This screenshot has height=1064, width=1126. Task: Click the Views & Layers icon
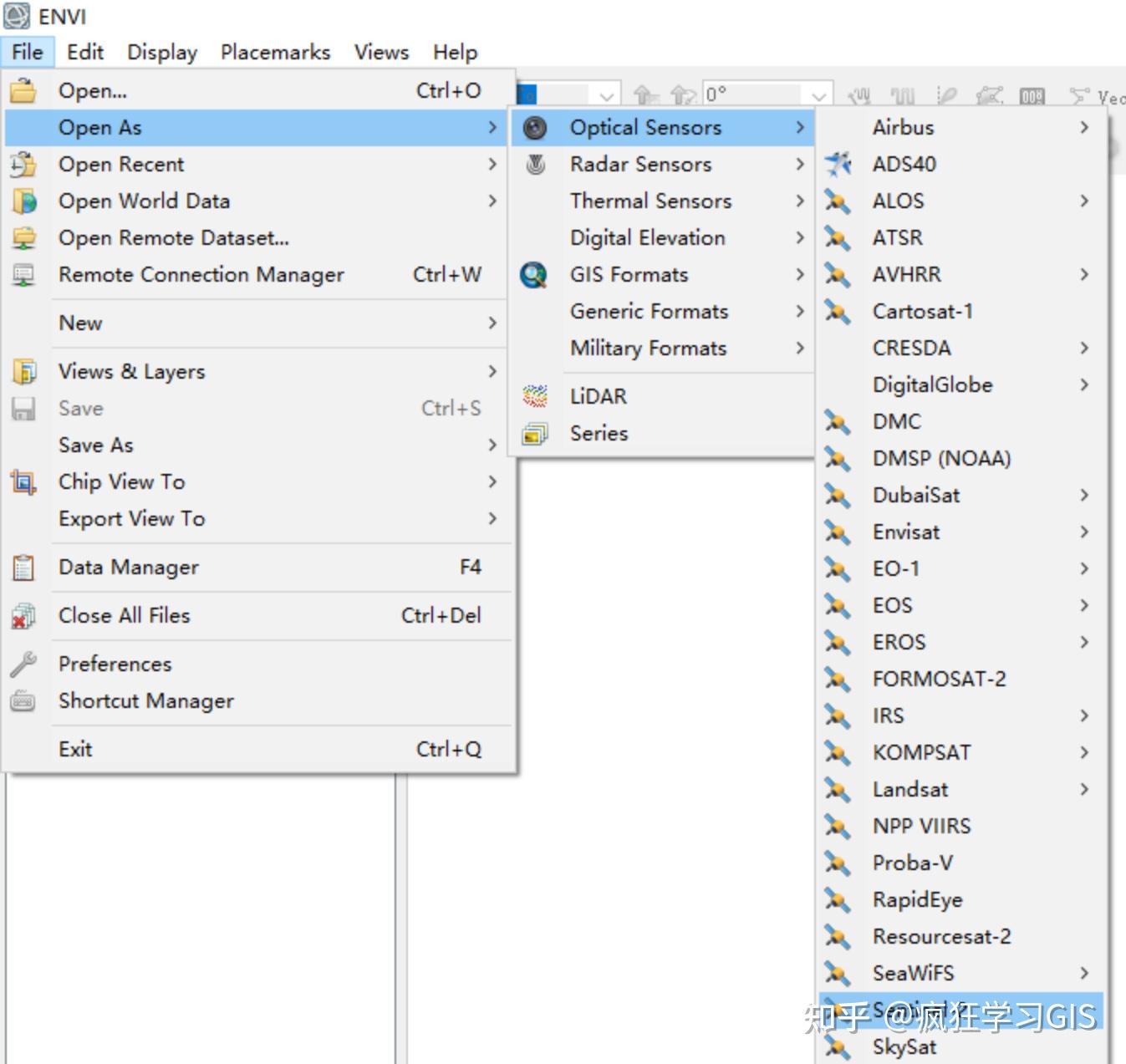click(23, 371)
